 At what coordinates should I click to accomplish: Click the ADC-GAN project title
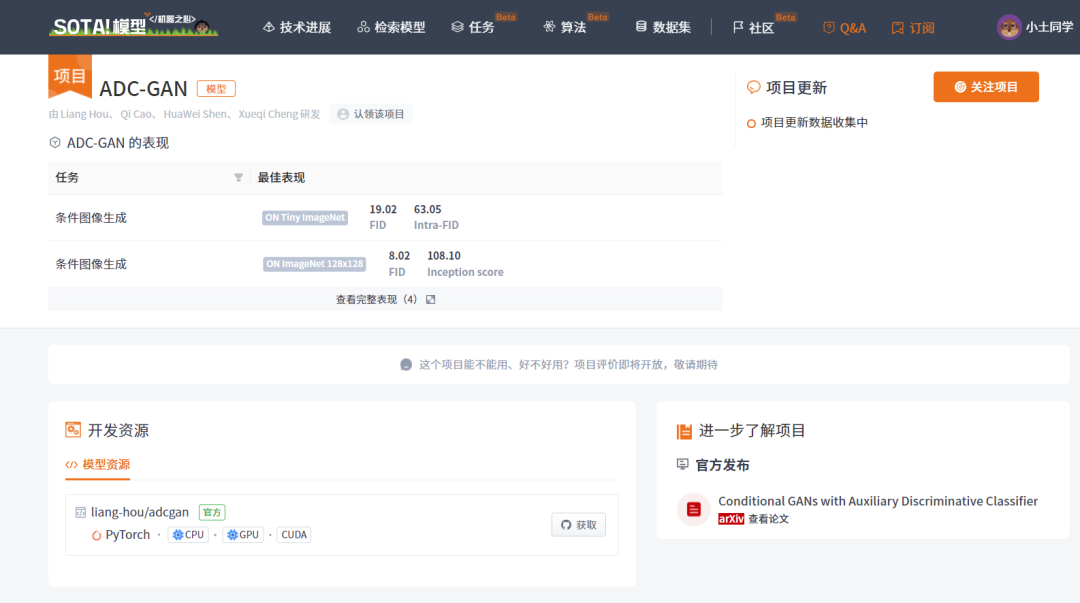tap(143, 89)
